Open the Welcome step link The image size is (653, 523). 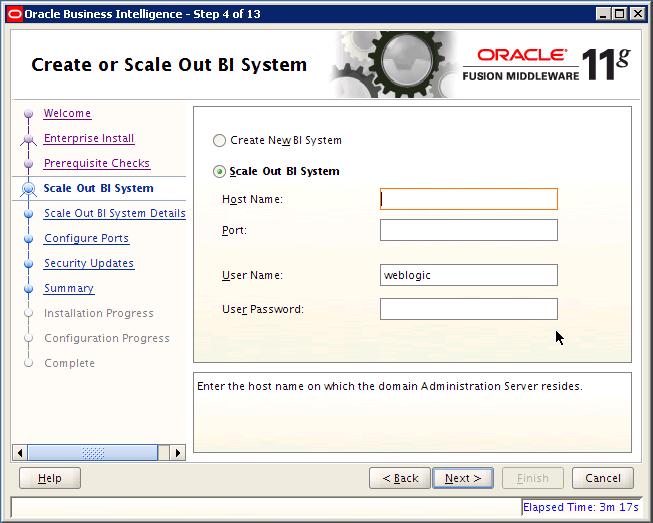67,113
